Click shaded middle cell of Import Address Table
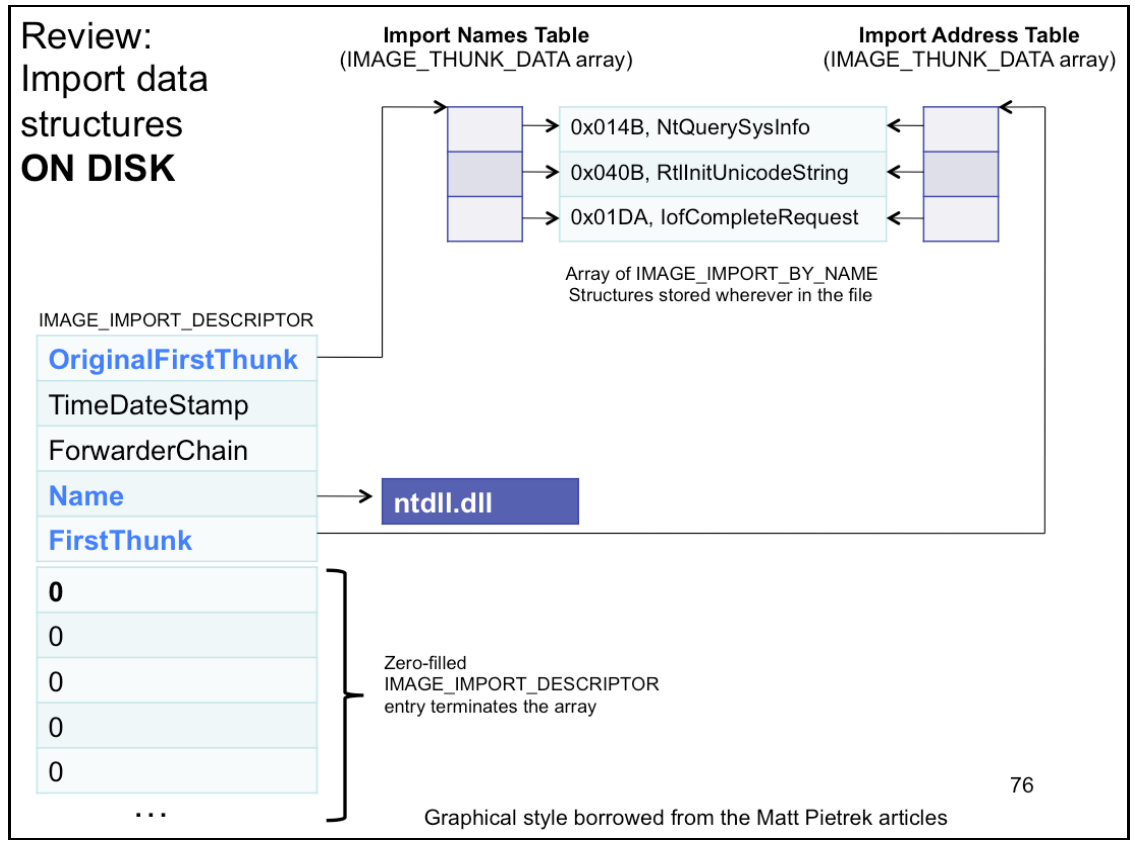The image size is (1135, 844). pos(960,173)
